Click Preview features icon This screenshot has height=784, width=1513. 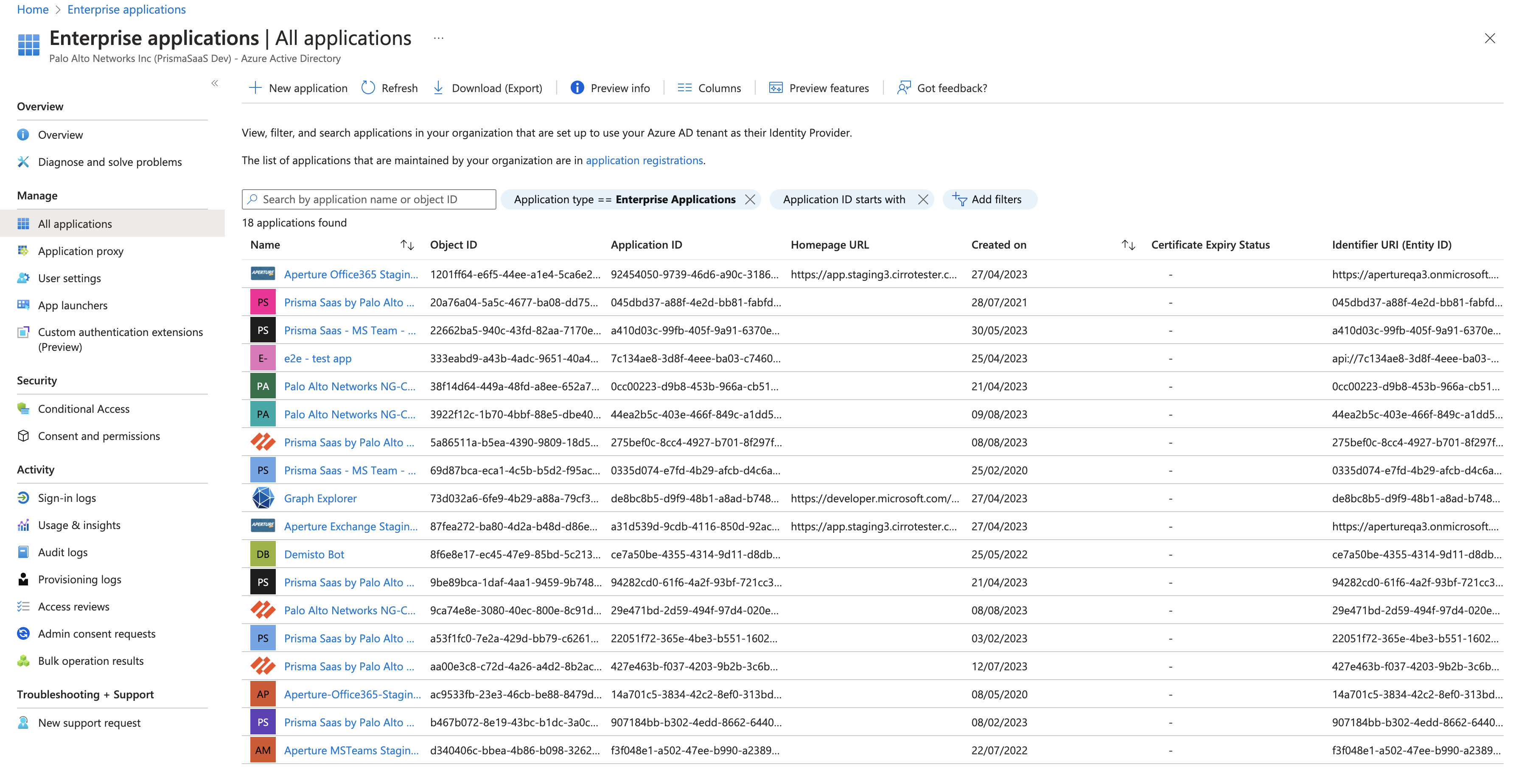coord(775,88)
